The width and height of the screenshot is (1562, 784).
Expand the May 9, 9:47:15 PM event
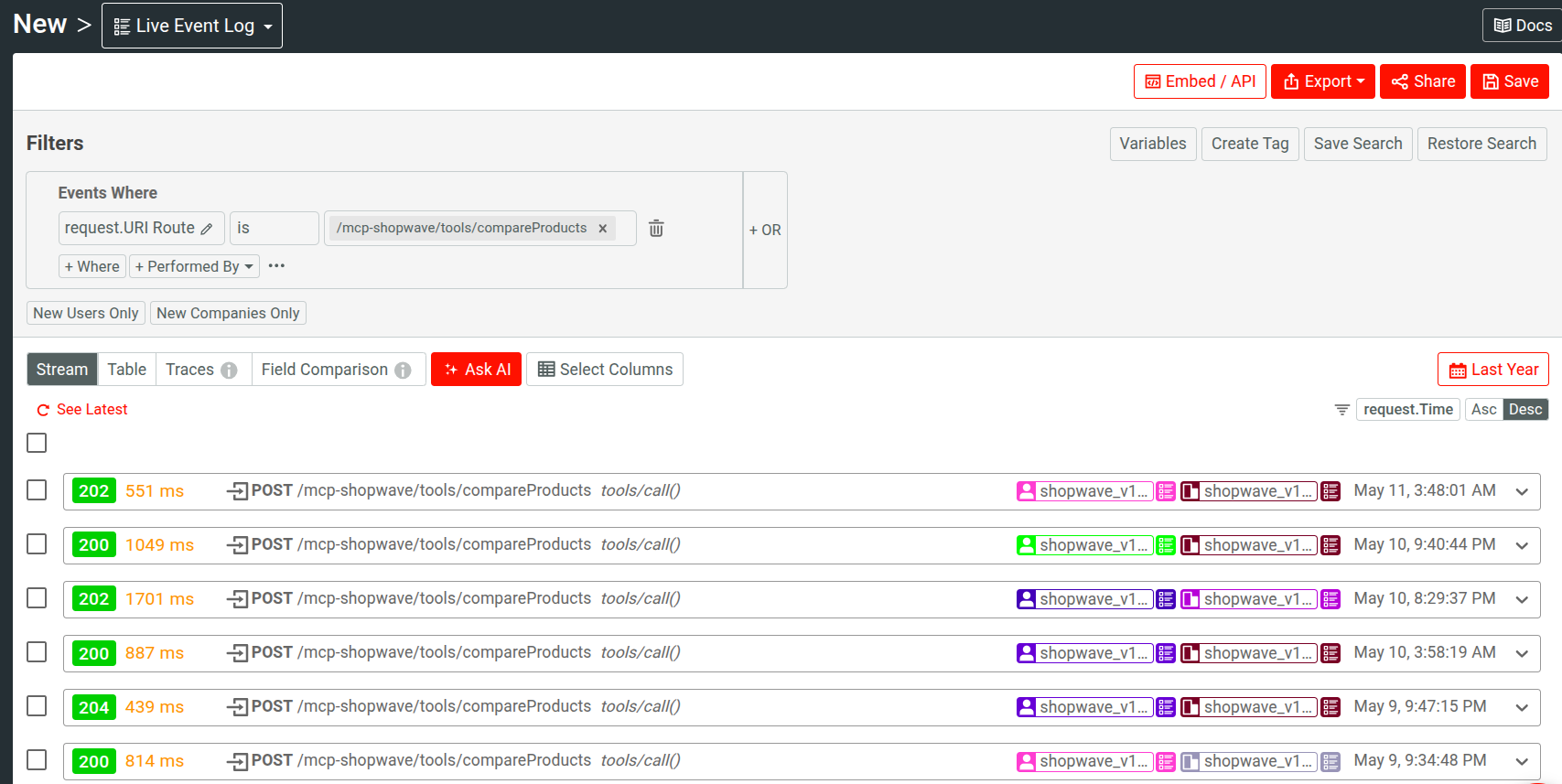click(x=1522, y=707)
